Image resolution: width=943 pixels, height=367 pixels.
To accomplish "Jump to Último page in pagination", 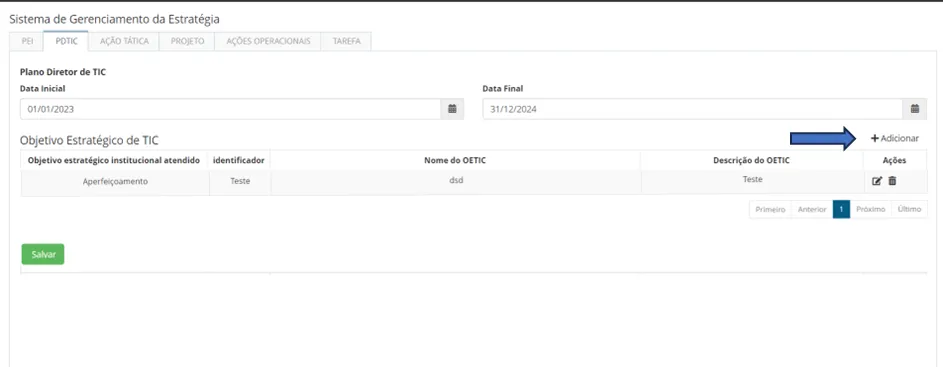I will point(909,209).
